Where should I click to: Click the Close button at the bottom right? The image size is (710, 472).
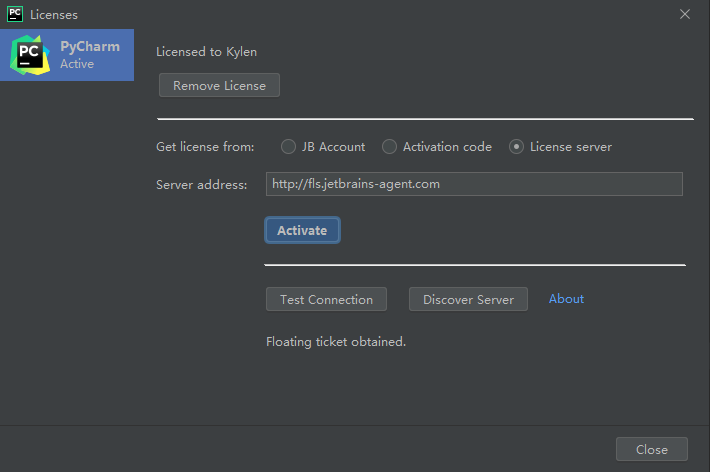651,450
